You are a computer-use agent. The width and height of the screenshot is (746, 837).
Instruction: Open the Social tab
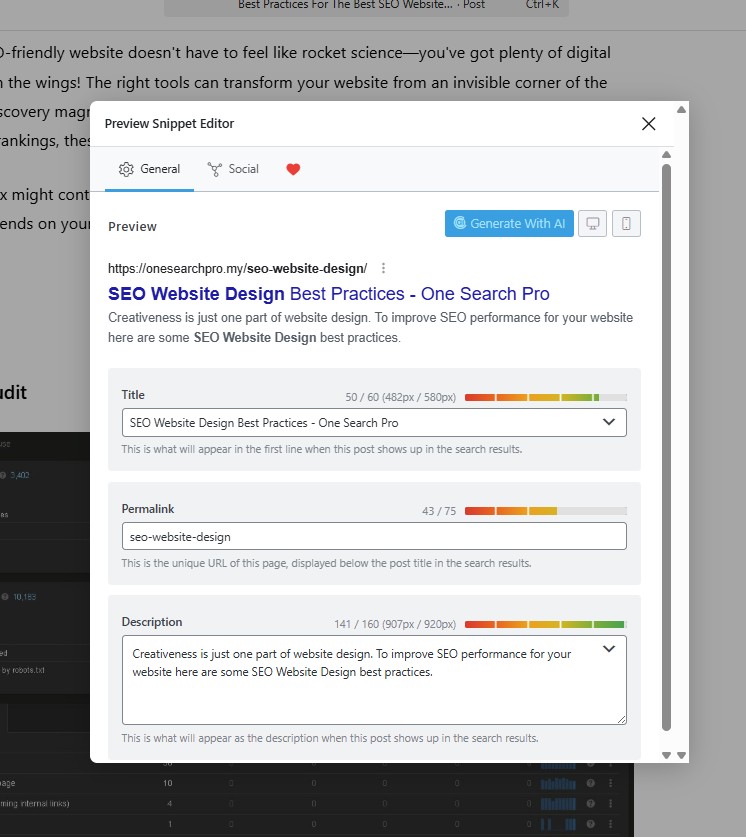click(x=233, y=169)
